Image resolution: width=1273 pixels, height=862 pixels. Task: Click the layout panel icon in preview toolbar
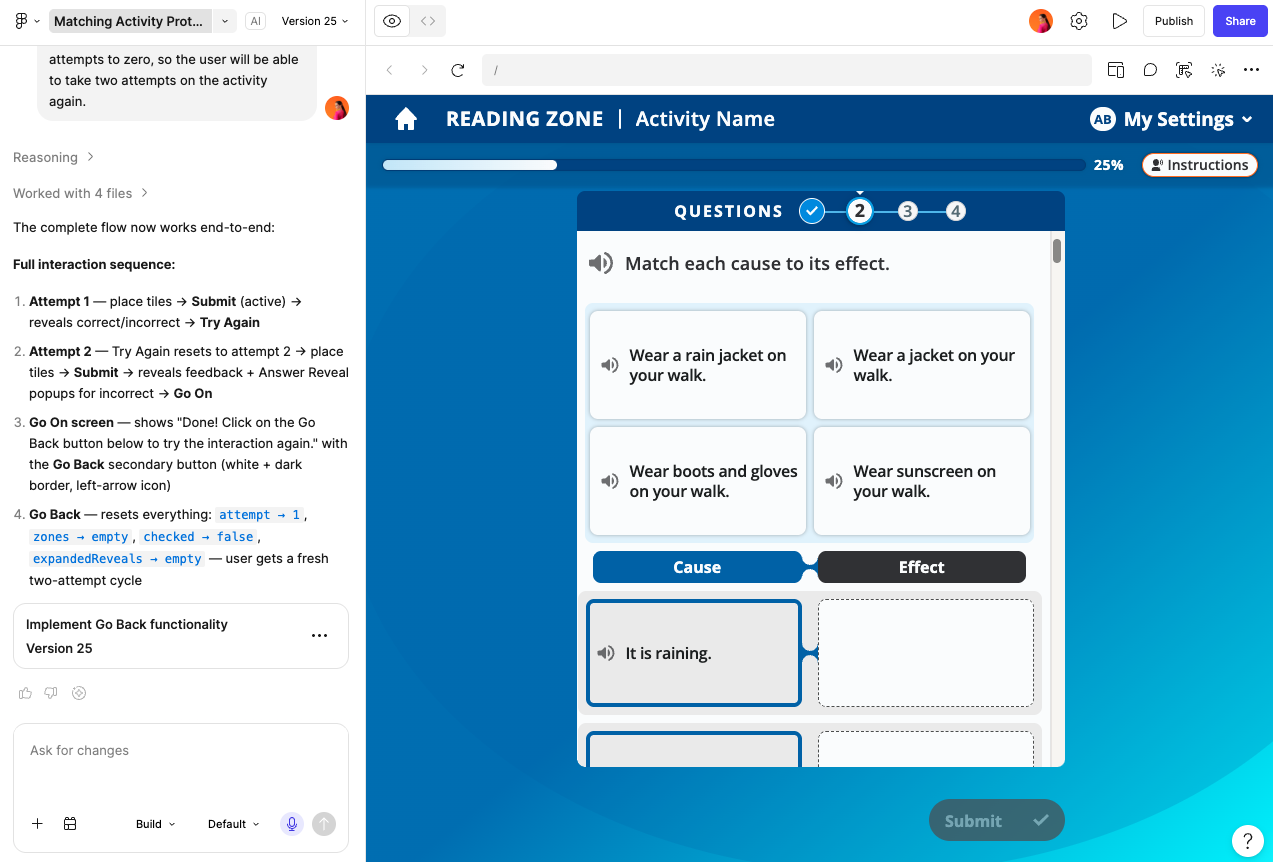click(x=1116, y=70)
